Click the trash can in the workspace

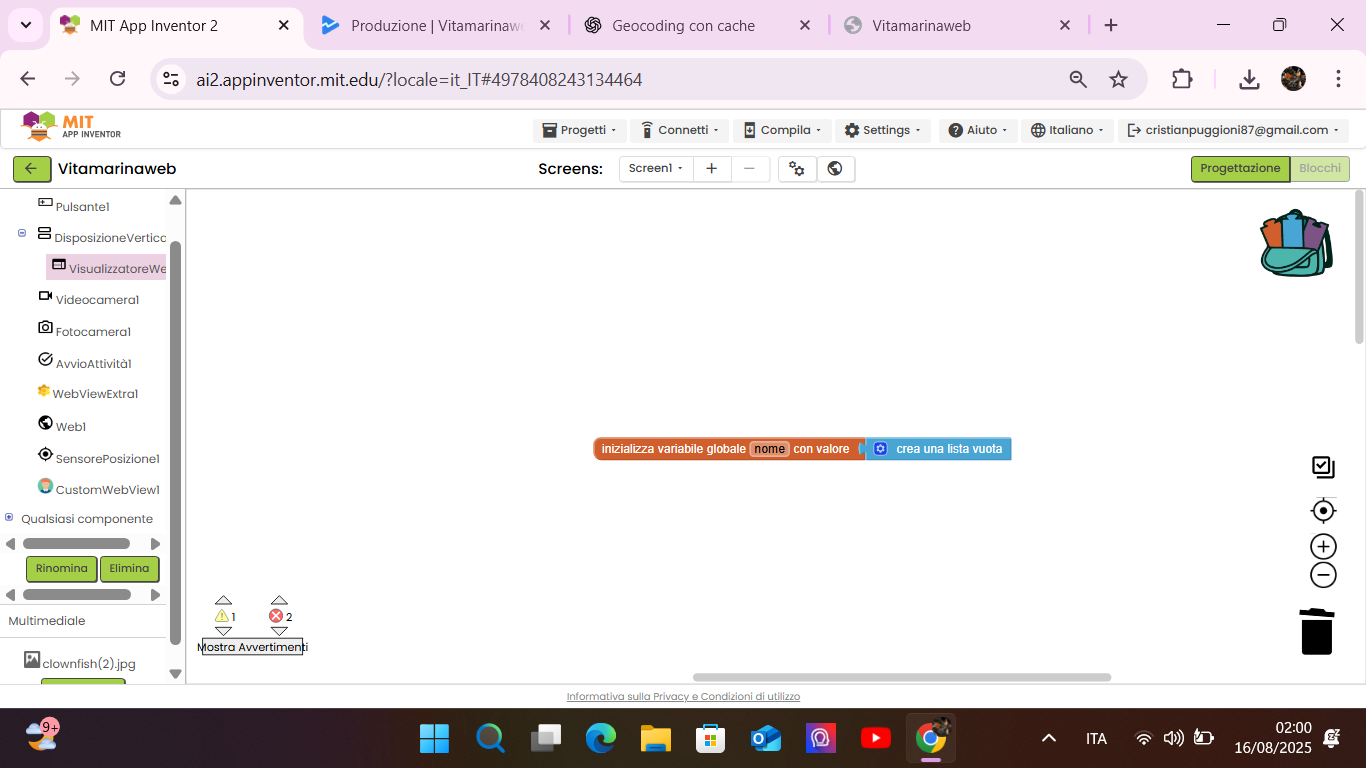(x=1317, y=631)
